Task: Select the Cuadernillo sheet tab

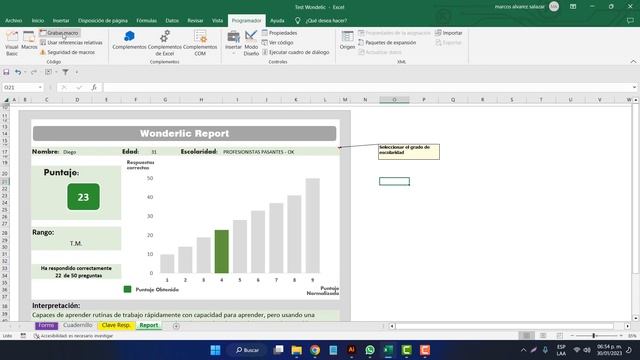Action: point(78,325)
